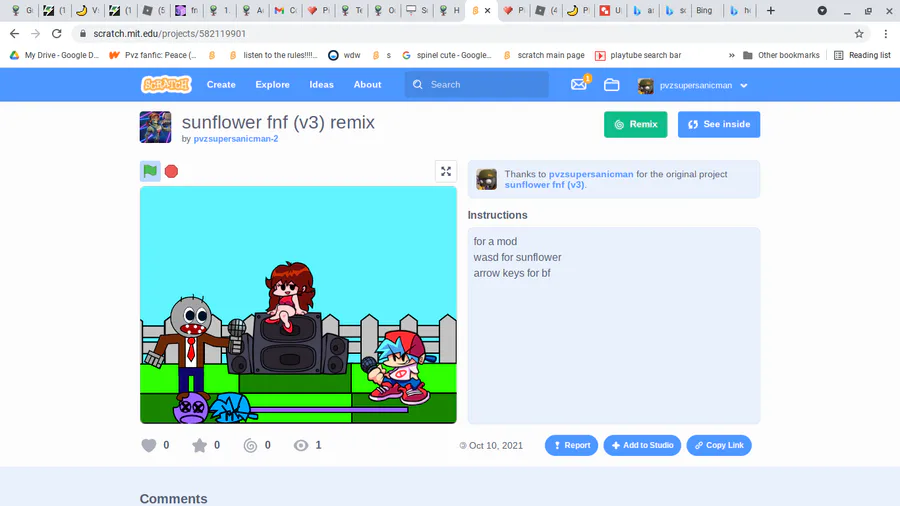The image size is (900, 506).
Task: View remixes via the spiral icon
Action: click(250, 445)
